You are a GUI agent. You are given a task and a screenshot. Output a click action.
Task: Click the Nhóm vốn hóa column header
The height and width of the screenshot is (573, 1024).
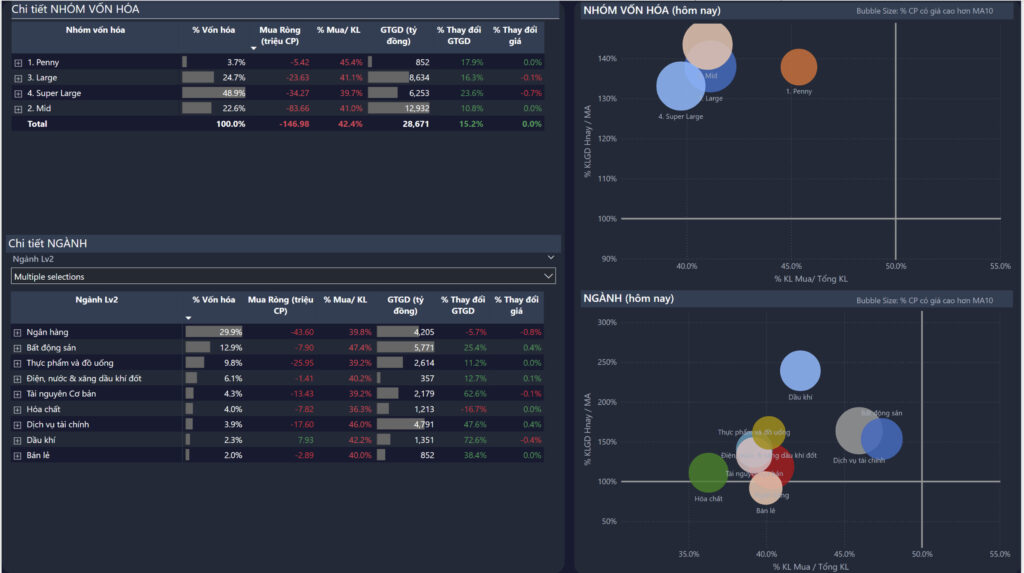(95, 30)
